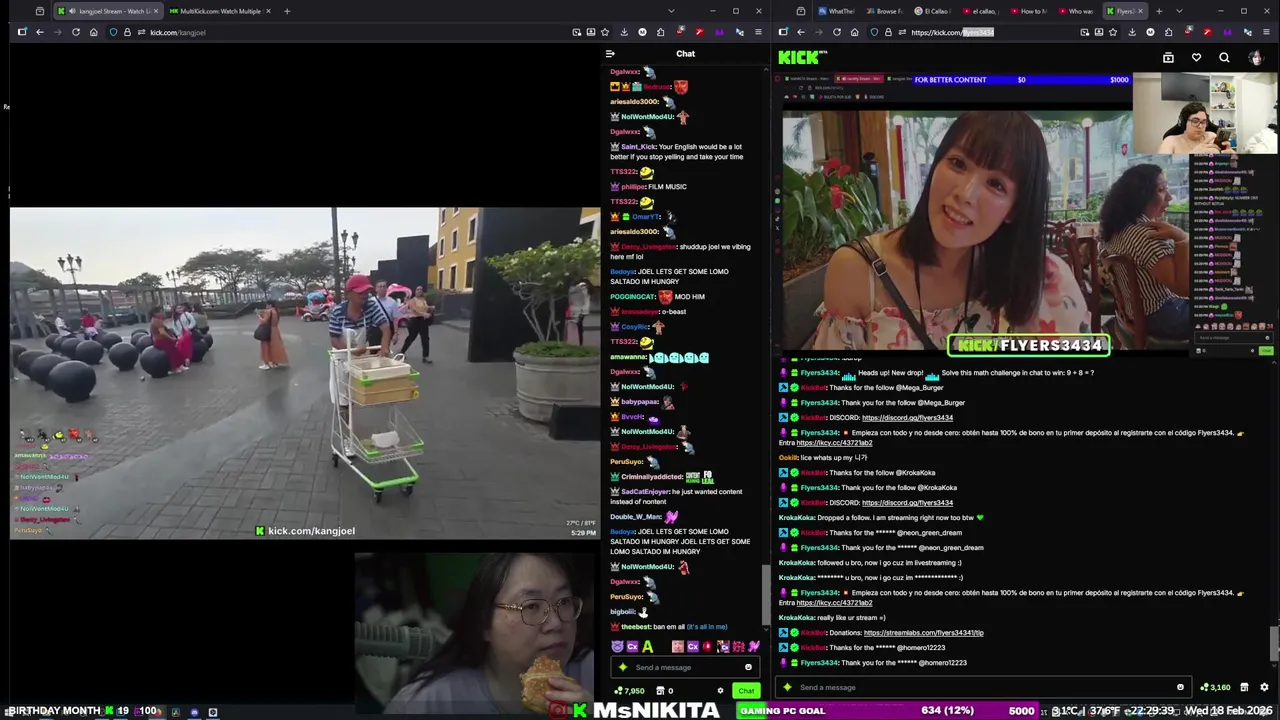Open the right browser's hamburger application menu
Image resolution: width=1280 pixels, height=720 pixels.
click(x=1264, y=32)
